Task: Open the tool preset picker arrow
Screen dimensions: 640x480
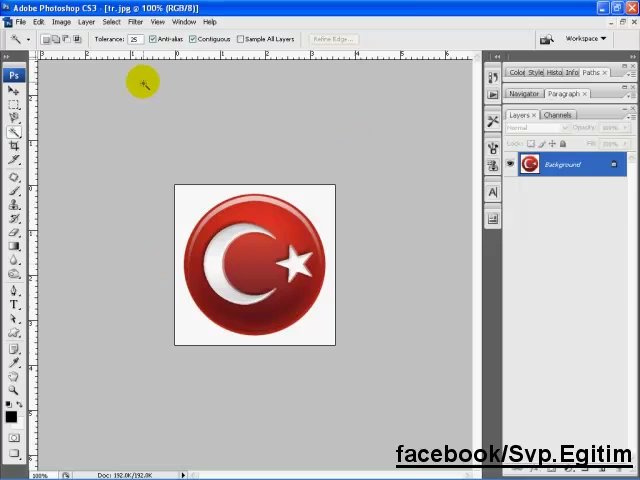Action: 28,40
